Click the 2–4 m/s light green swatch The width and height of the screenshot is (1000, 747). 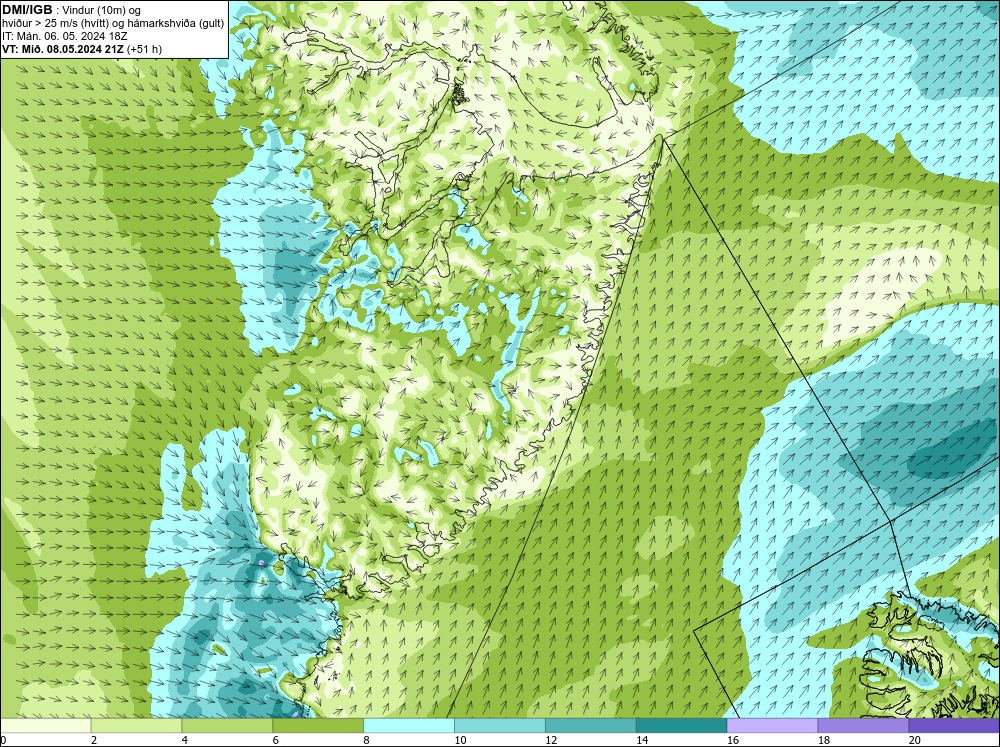pos(136,725)
